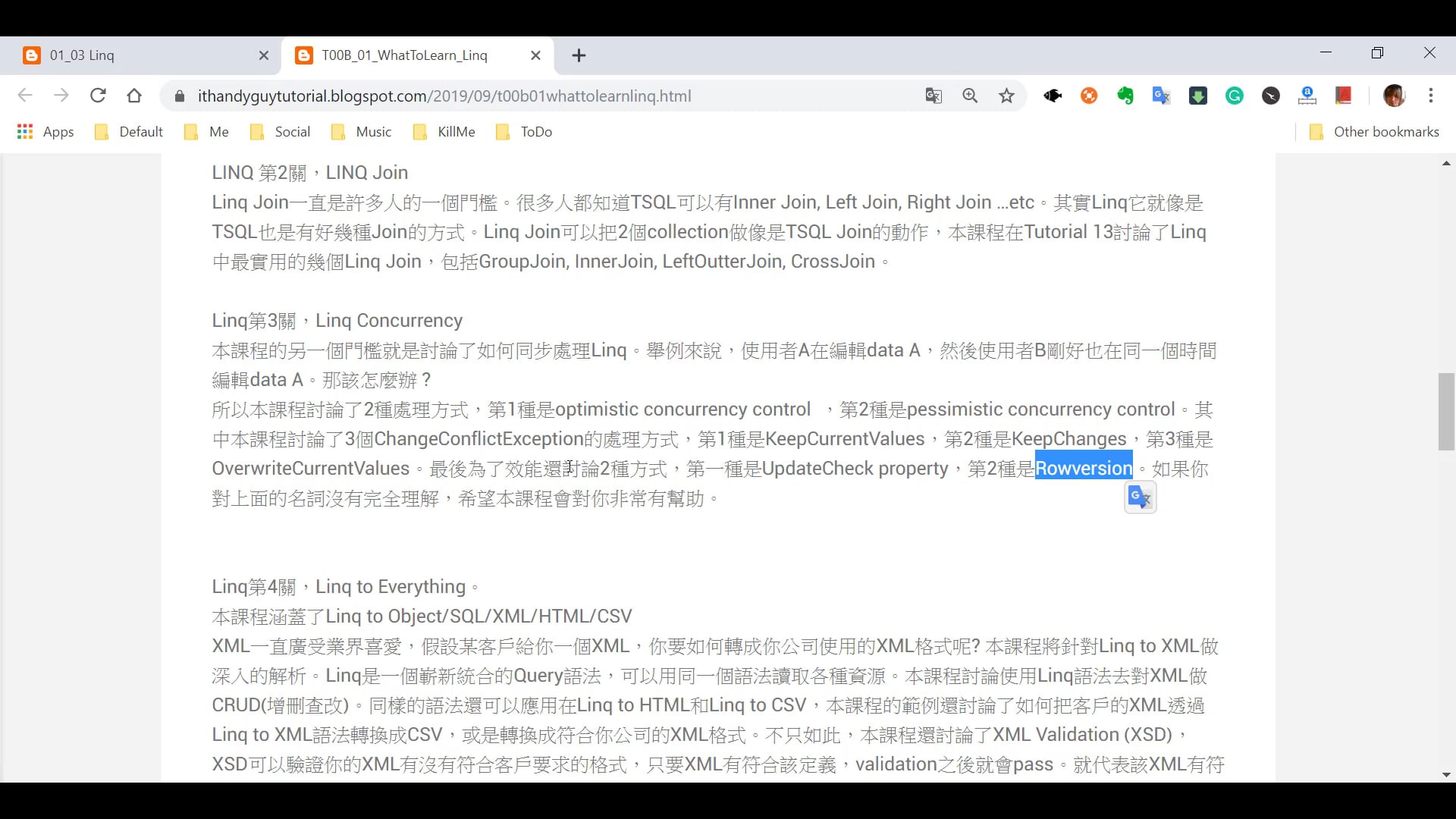The height and width of the screenshot is (819, 1456).
Task: Bookmark this page with the star icon
Action: (1006, 96)
